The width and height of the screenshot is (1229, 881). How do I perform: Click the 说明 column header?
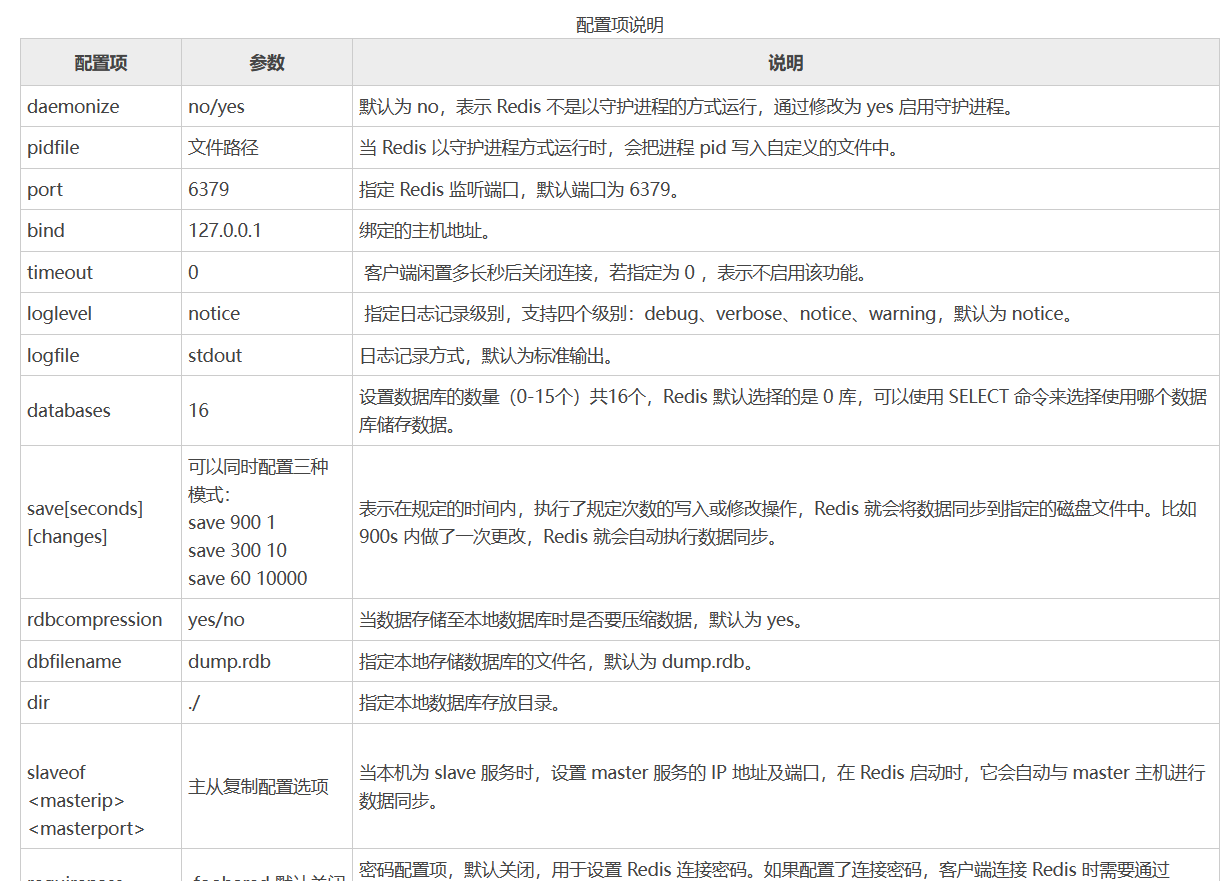pyautogui.click(x=784, y=62)
